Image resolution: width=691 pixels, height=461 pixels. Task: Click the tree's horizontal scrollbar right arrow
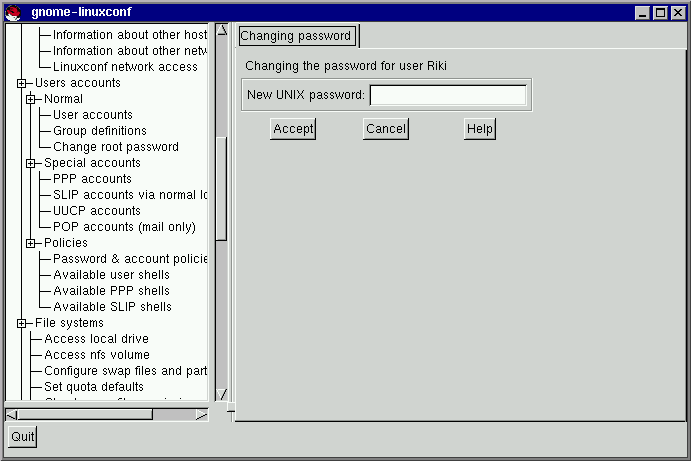pyautogui.click(x=202, y=414)
